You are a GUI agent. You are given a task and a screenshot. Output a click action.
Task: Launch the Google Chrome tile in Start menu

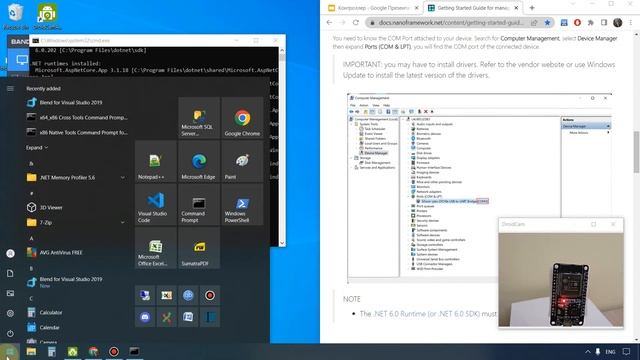point(242,118)
